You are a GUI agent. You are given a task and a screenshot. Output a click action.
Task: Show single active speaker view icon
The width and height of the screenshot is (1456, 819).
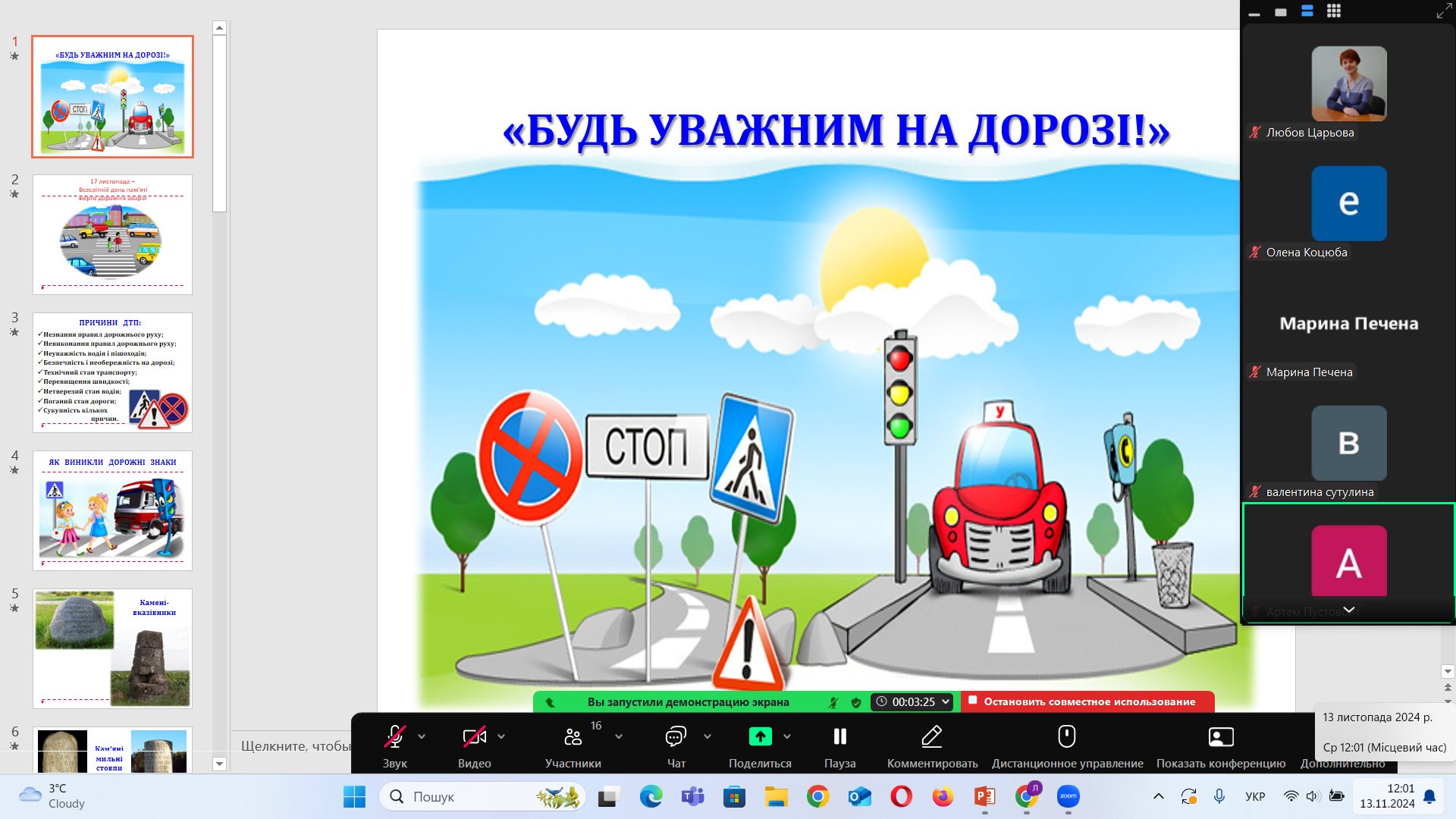tap(1281, 12)
